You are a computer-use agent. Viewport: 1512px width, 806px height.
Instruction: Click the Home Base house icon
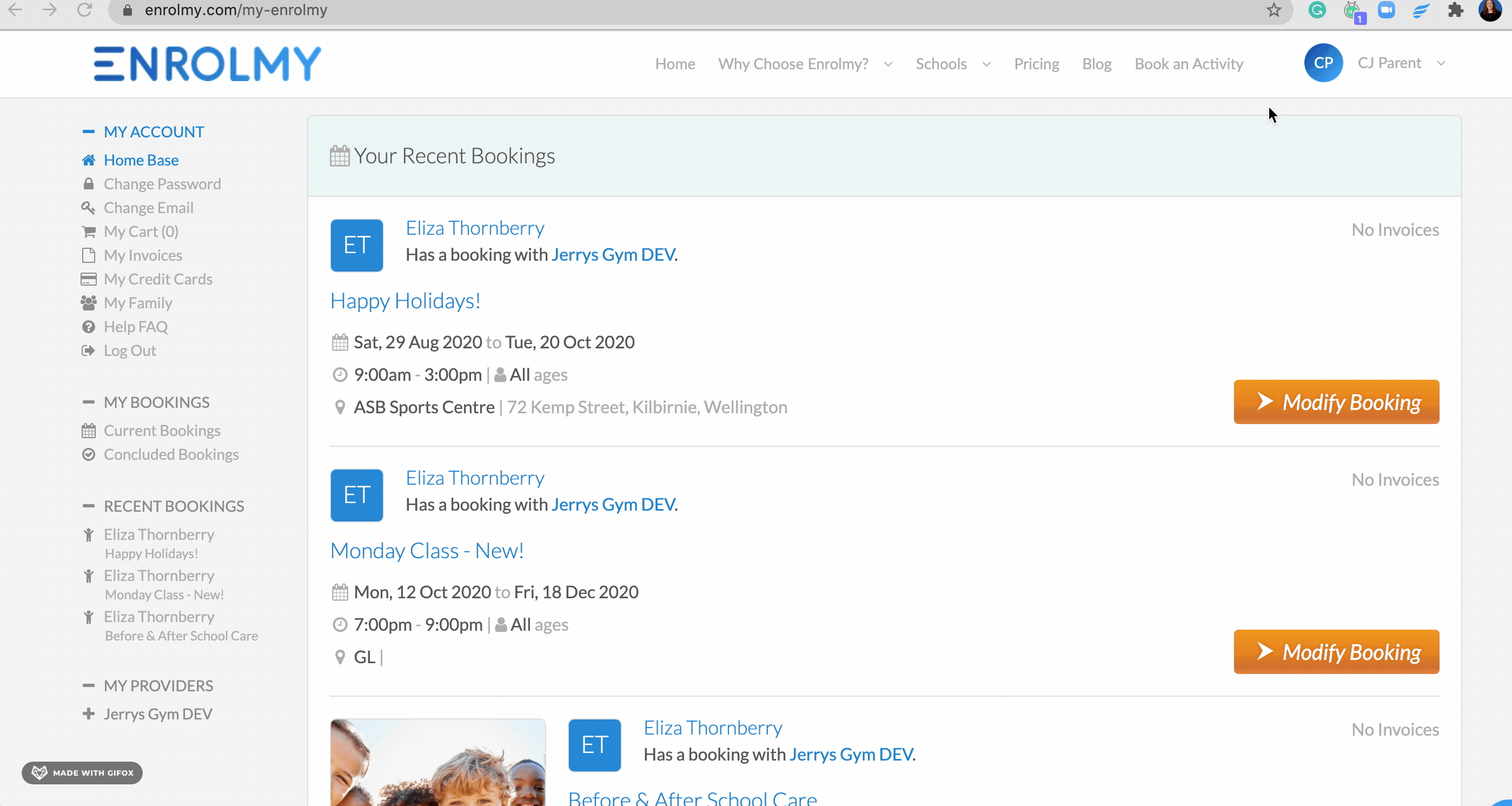89,160
